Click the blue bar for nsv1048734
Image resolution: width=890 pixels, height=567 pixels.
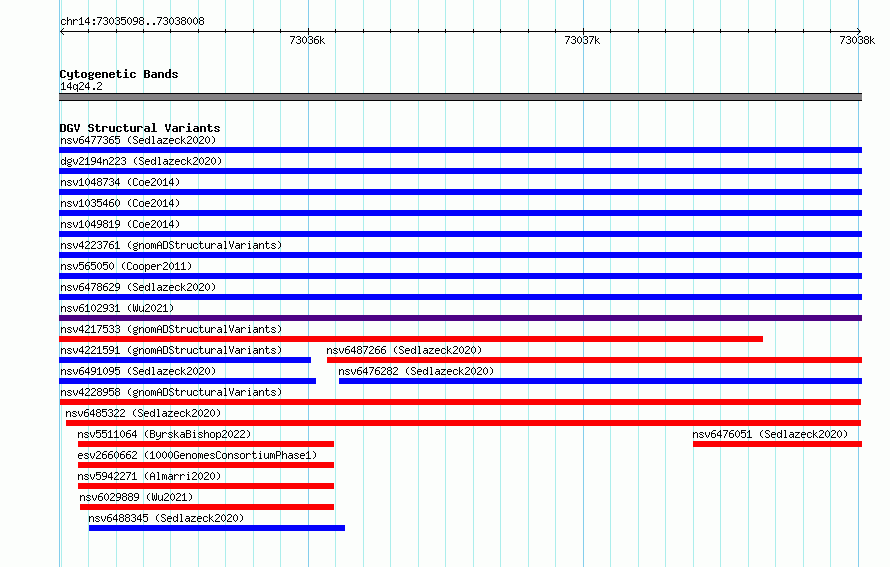coord(460,192)
